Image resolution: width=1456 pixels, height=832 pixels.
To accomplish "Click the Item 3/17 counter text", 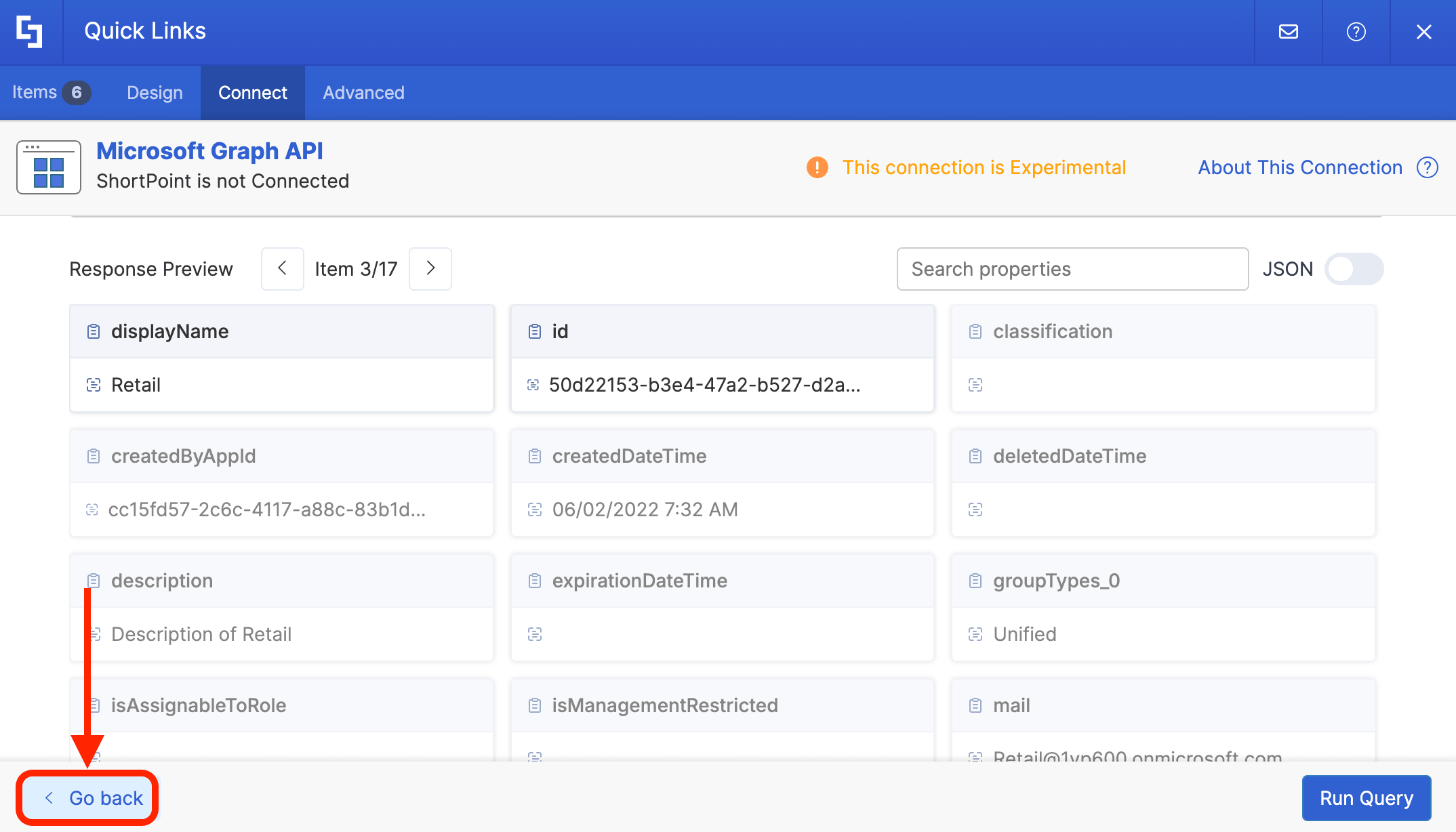I will click(356, 269).
